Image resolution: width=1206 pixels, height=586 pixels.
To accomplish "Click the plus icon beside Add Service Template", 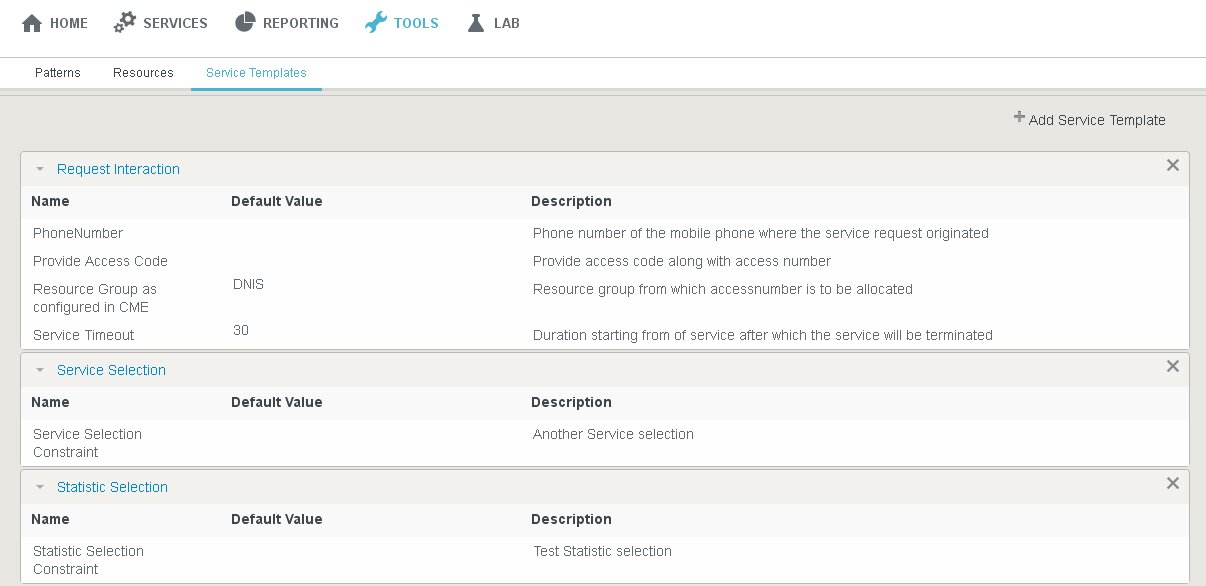I will pos(1019,118).
